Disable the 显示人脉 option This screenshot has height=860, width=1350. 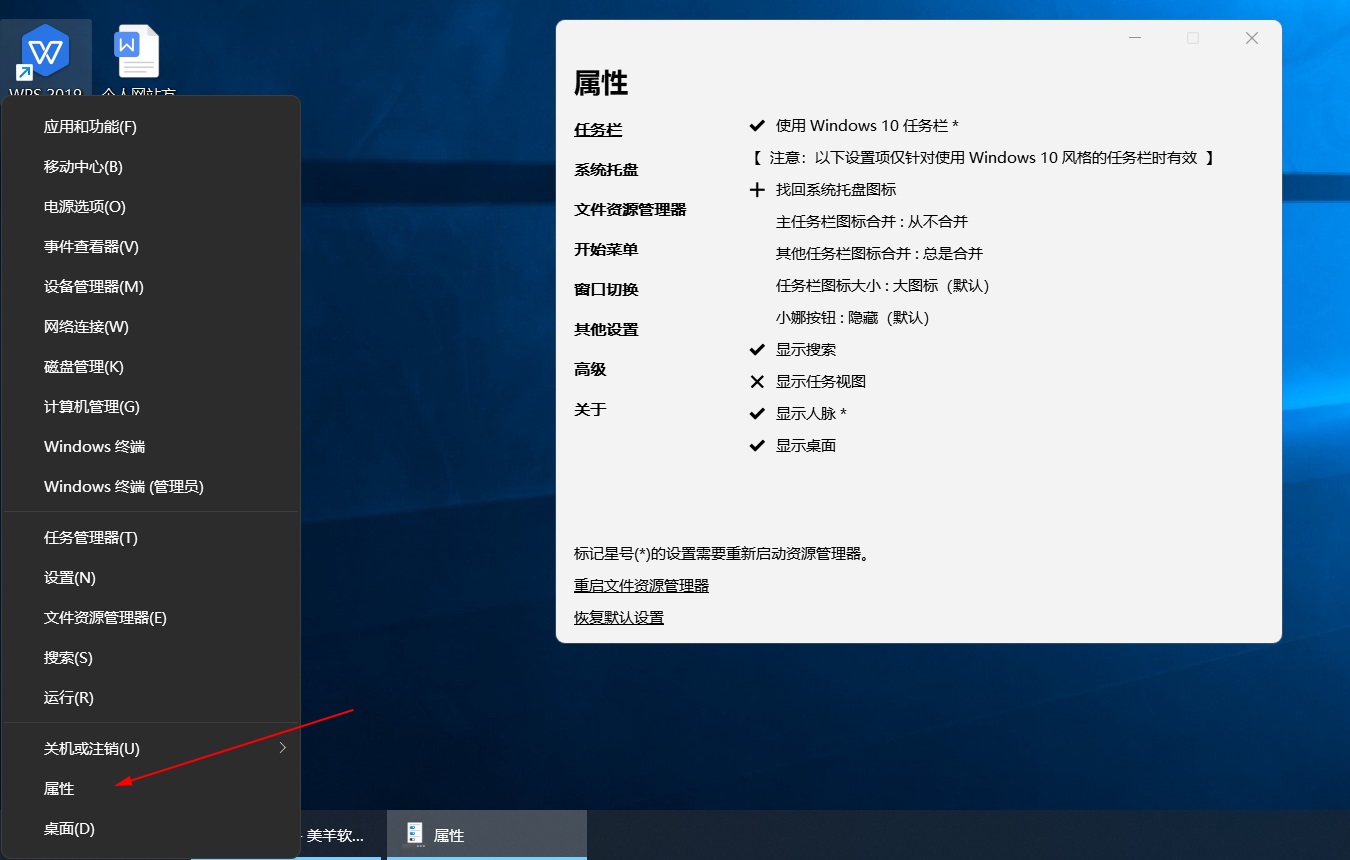click(x=757, y=413)
